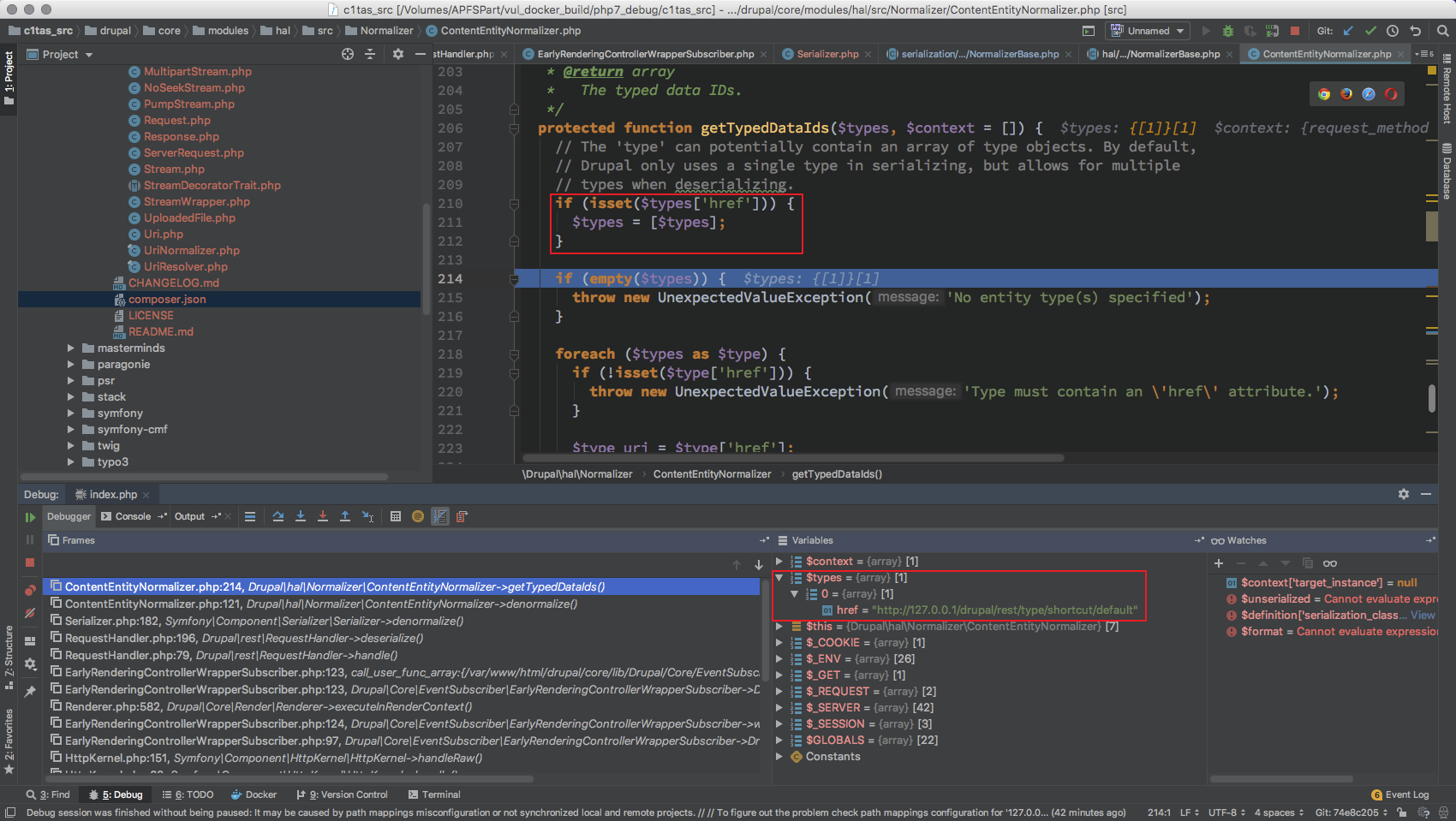Click the View link in Watches
The image size is (1456, 821).
[x=1423, y=616]
